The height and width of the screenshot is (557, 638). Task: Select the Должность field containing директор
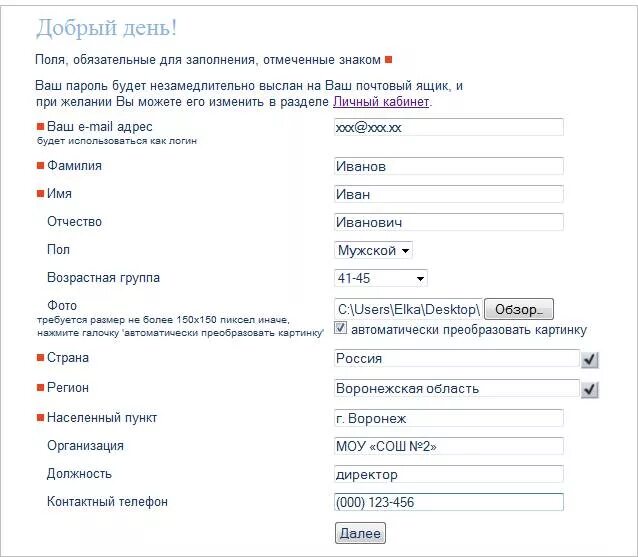point(449,474)
